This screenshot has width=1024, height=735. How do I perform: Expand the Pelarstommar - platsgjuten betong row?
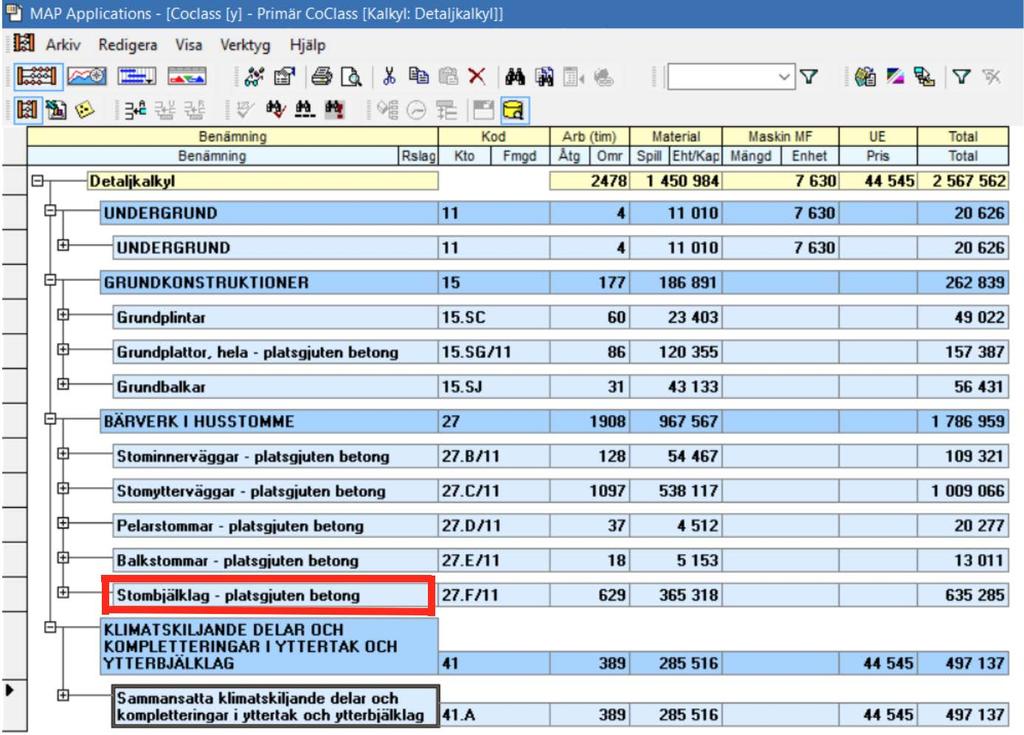tap(63, 523)
